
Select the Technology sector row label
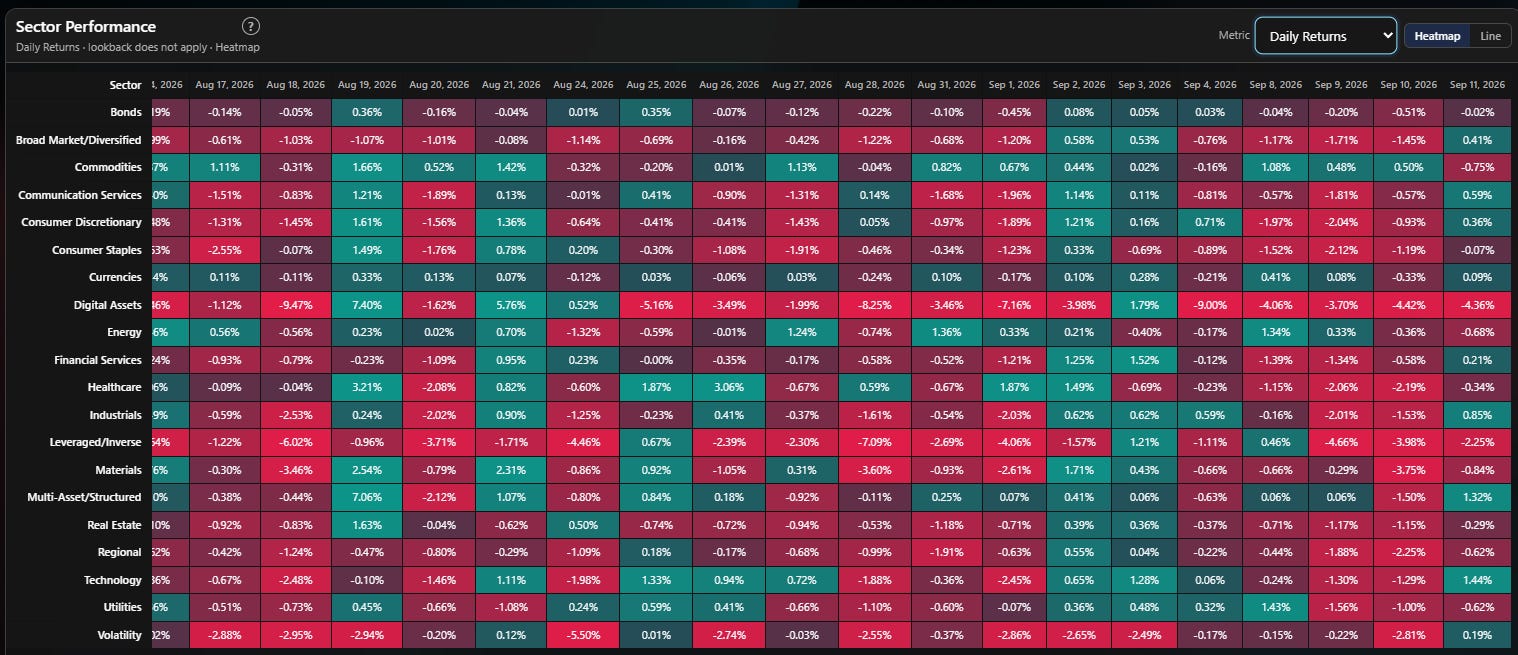(113, 580)
